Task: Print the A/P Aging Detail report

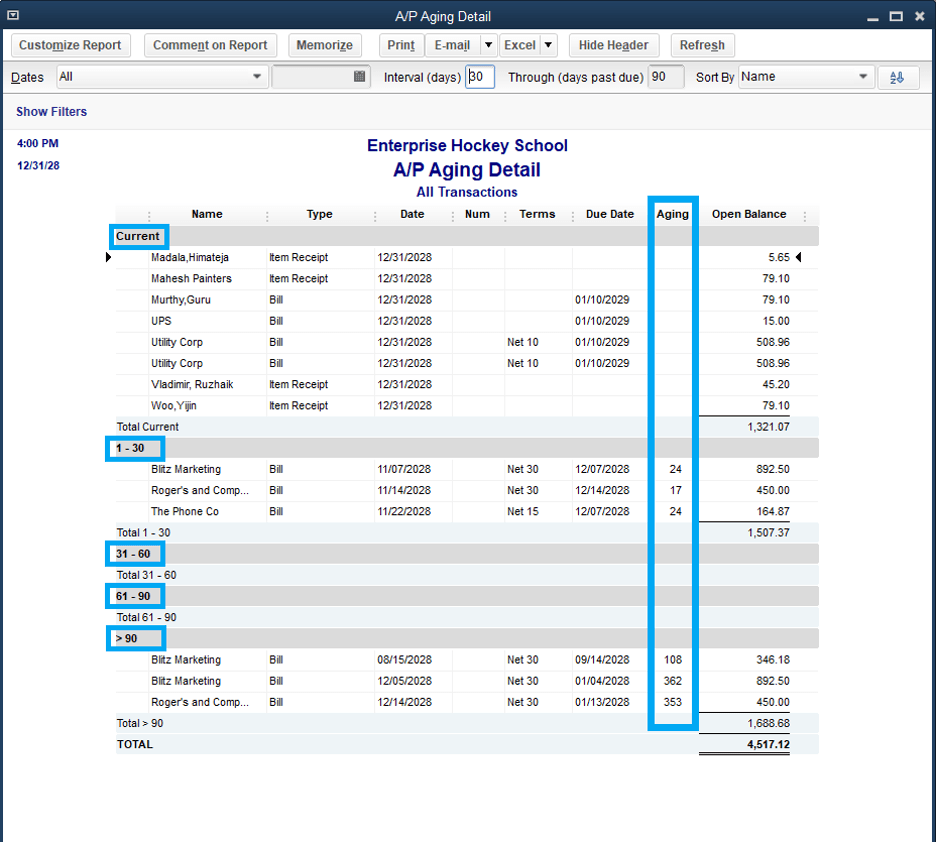Action: tap(400, 45)
